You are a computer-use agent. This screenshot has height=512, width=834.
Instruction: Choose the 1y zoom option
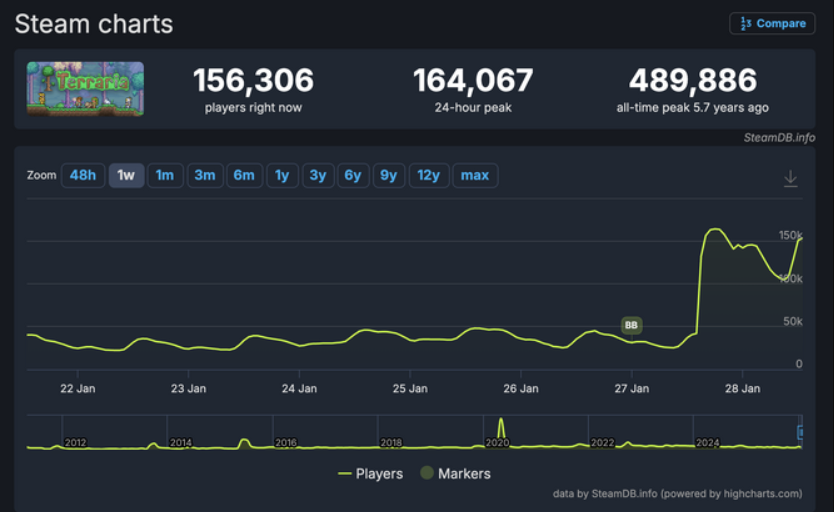(x=282, y=176)
